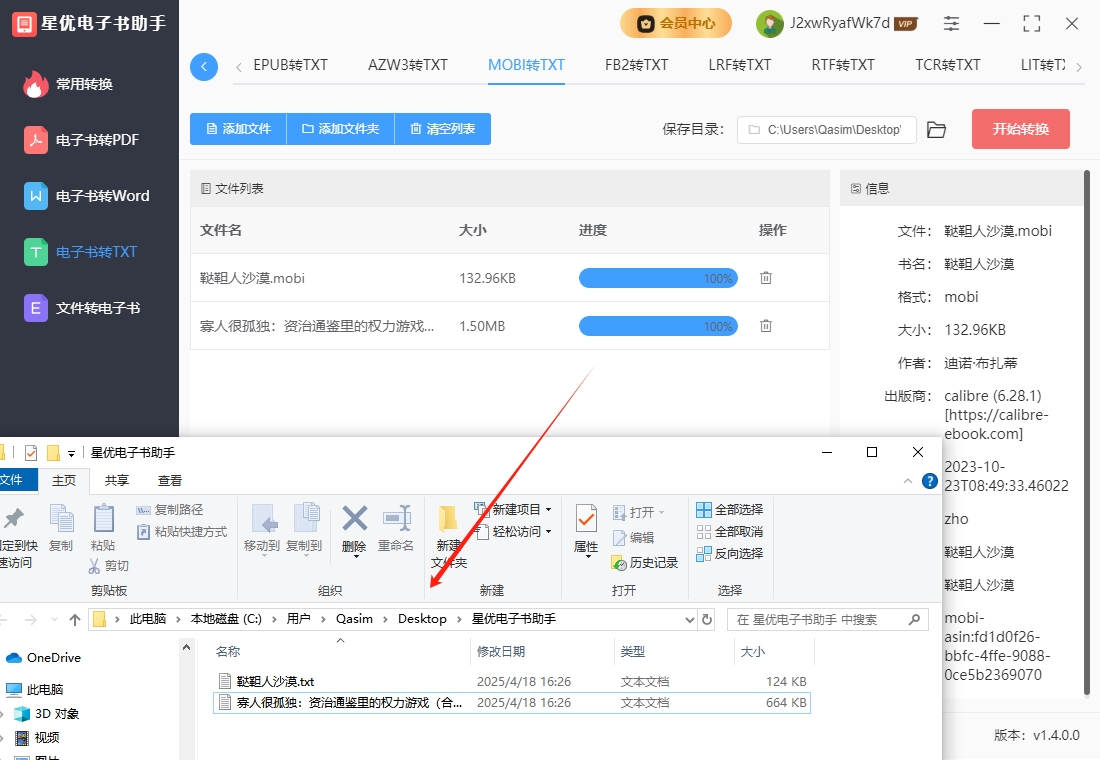Switch to the AZW3转TXT tab

coord(408,65)
